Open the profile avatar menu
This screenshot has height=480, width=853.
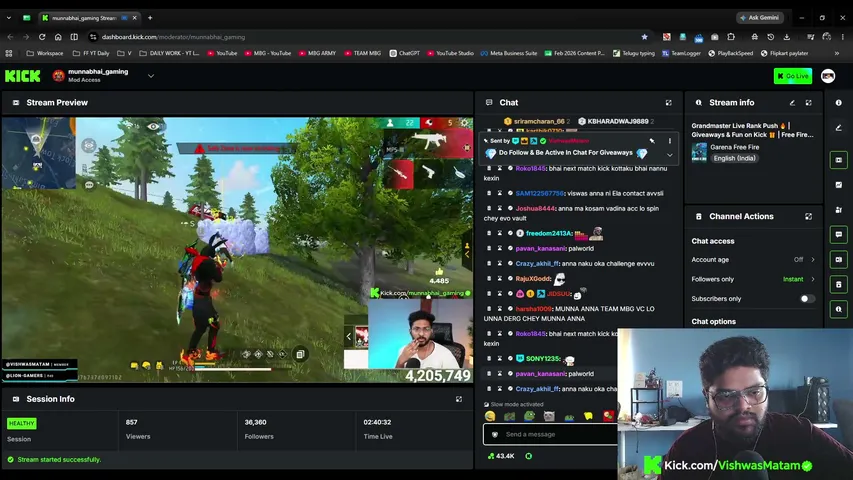[828, 76]
